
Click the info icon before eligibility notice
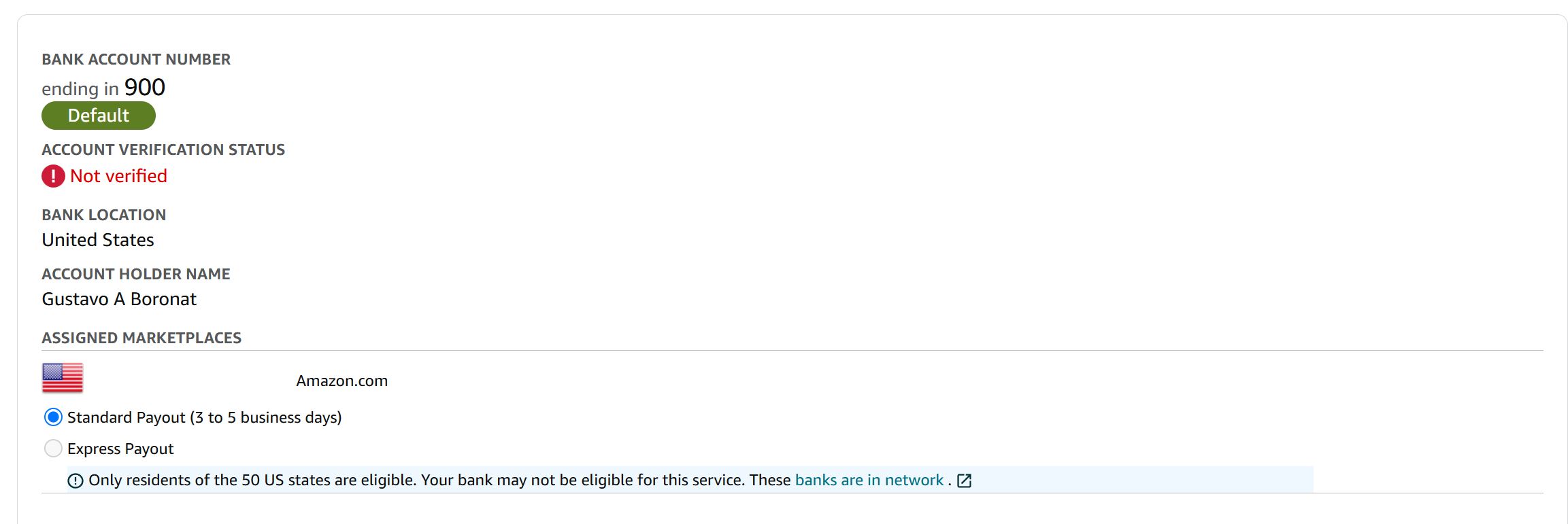(76, 481)
